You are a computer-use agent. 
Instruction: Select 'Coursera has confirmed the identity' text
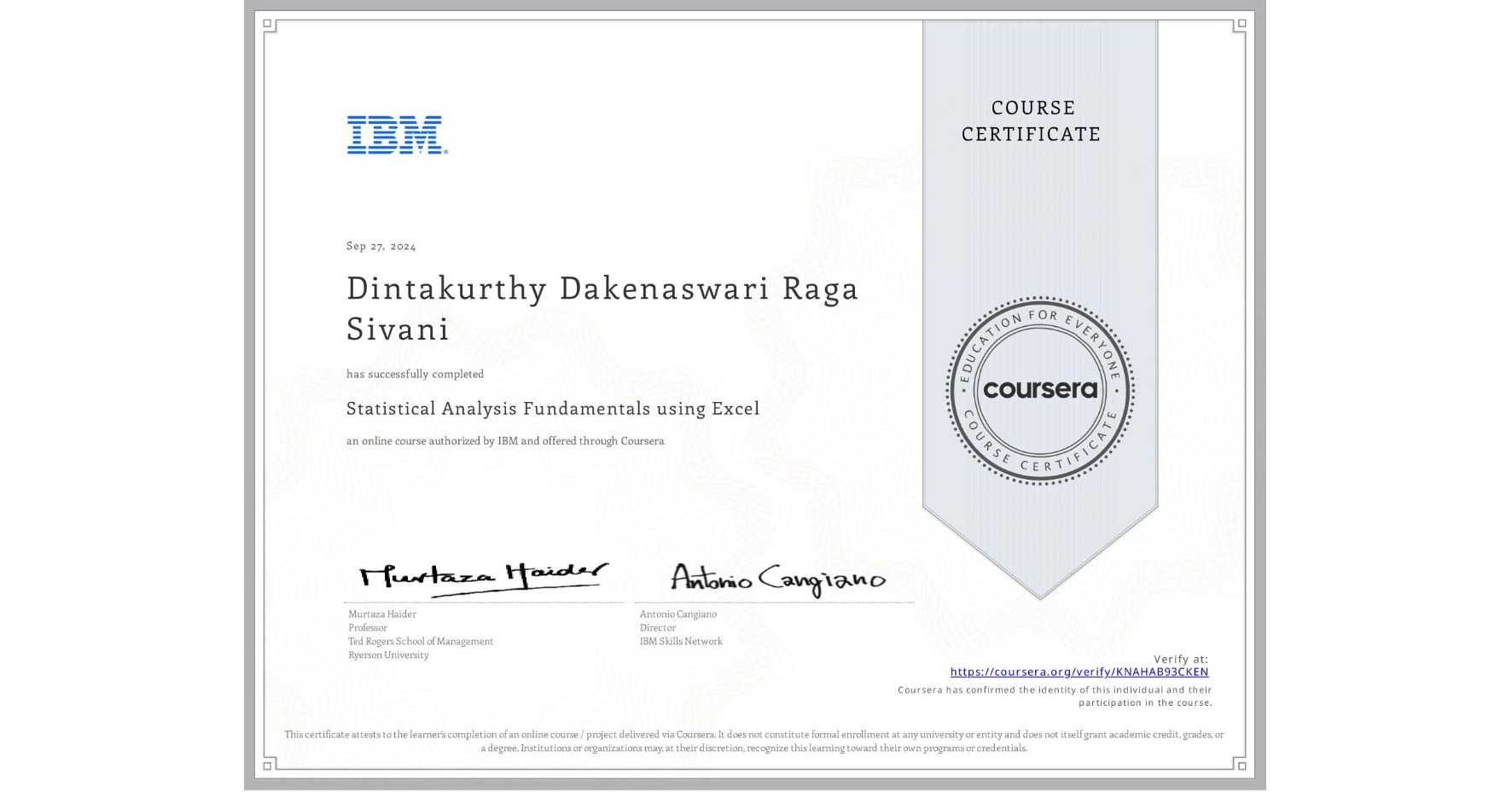click(x=1055, y=690)
